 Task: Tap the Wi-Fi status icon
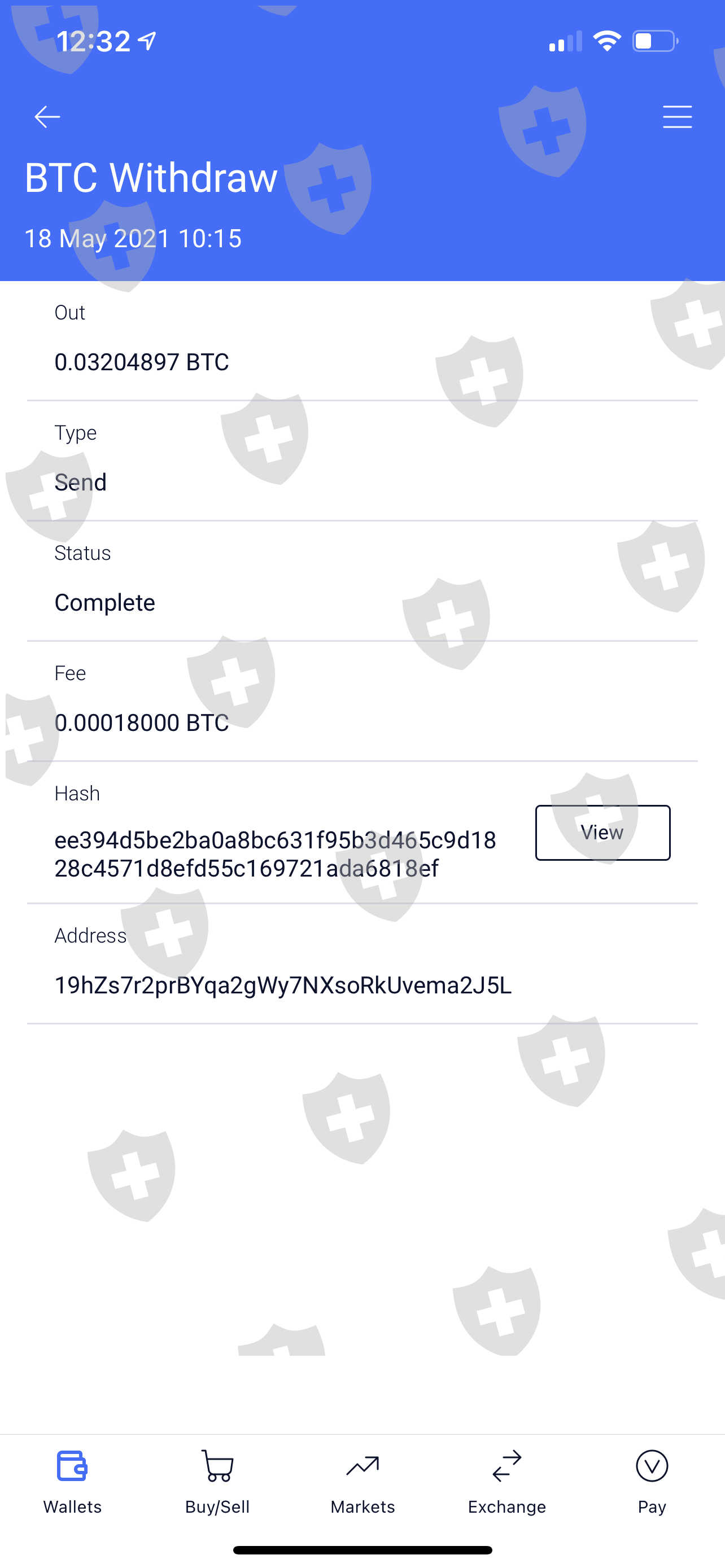tap(607, 41)
